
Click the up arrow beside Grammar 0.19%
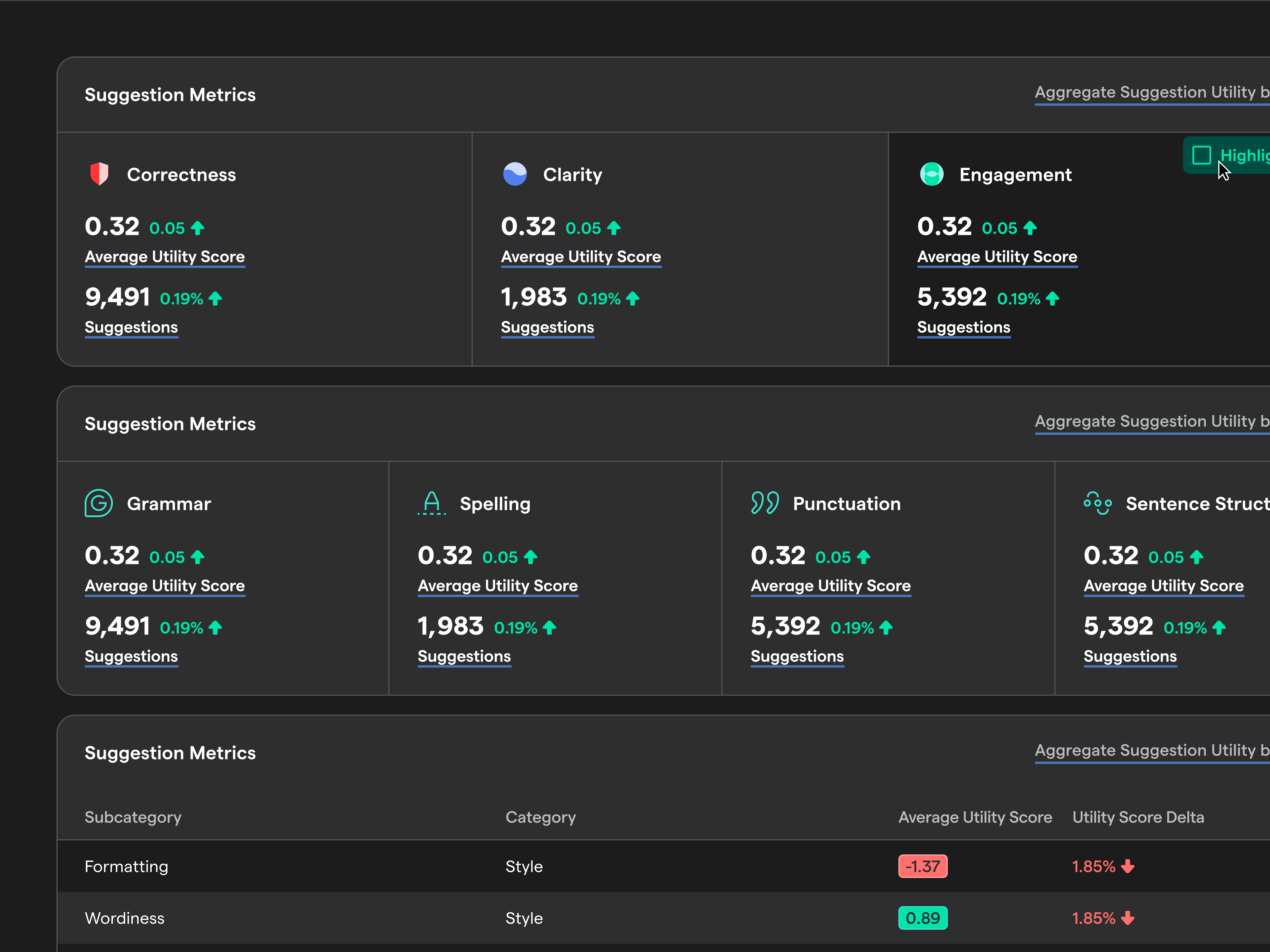(215, 628)
